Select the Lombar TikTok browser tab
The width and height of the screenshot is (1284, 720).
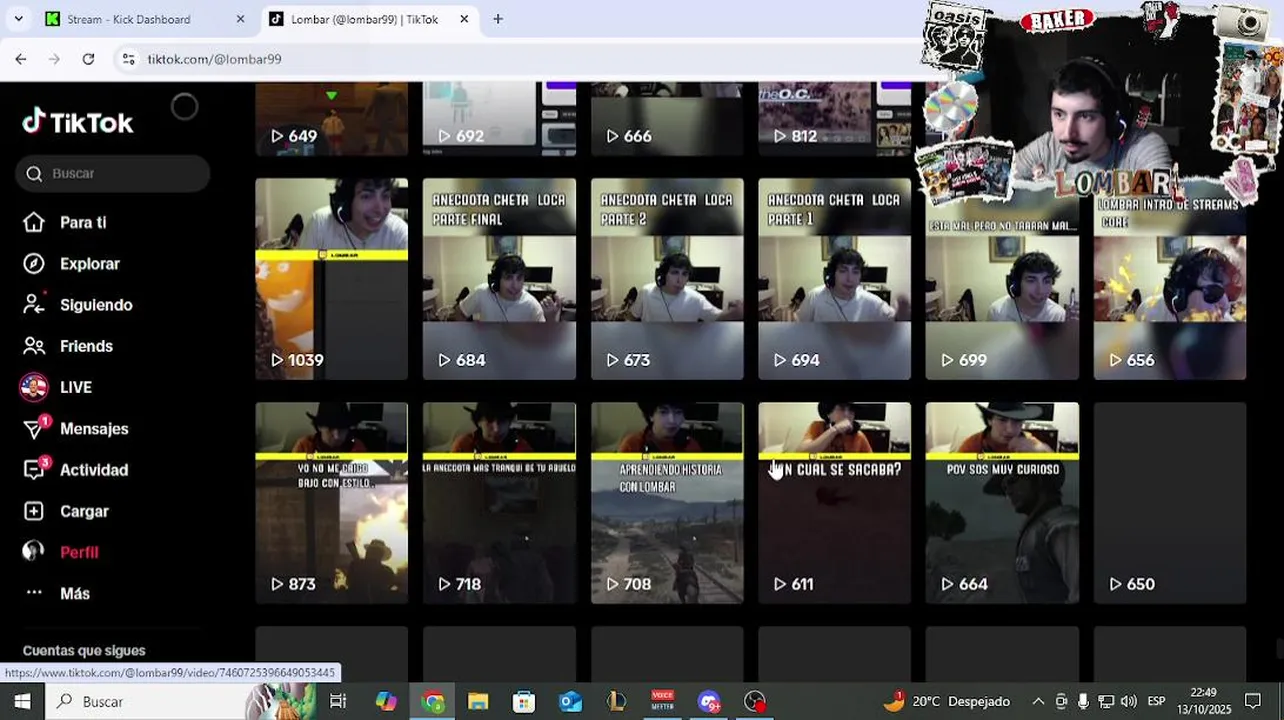click(x=363, y=19)
